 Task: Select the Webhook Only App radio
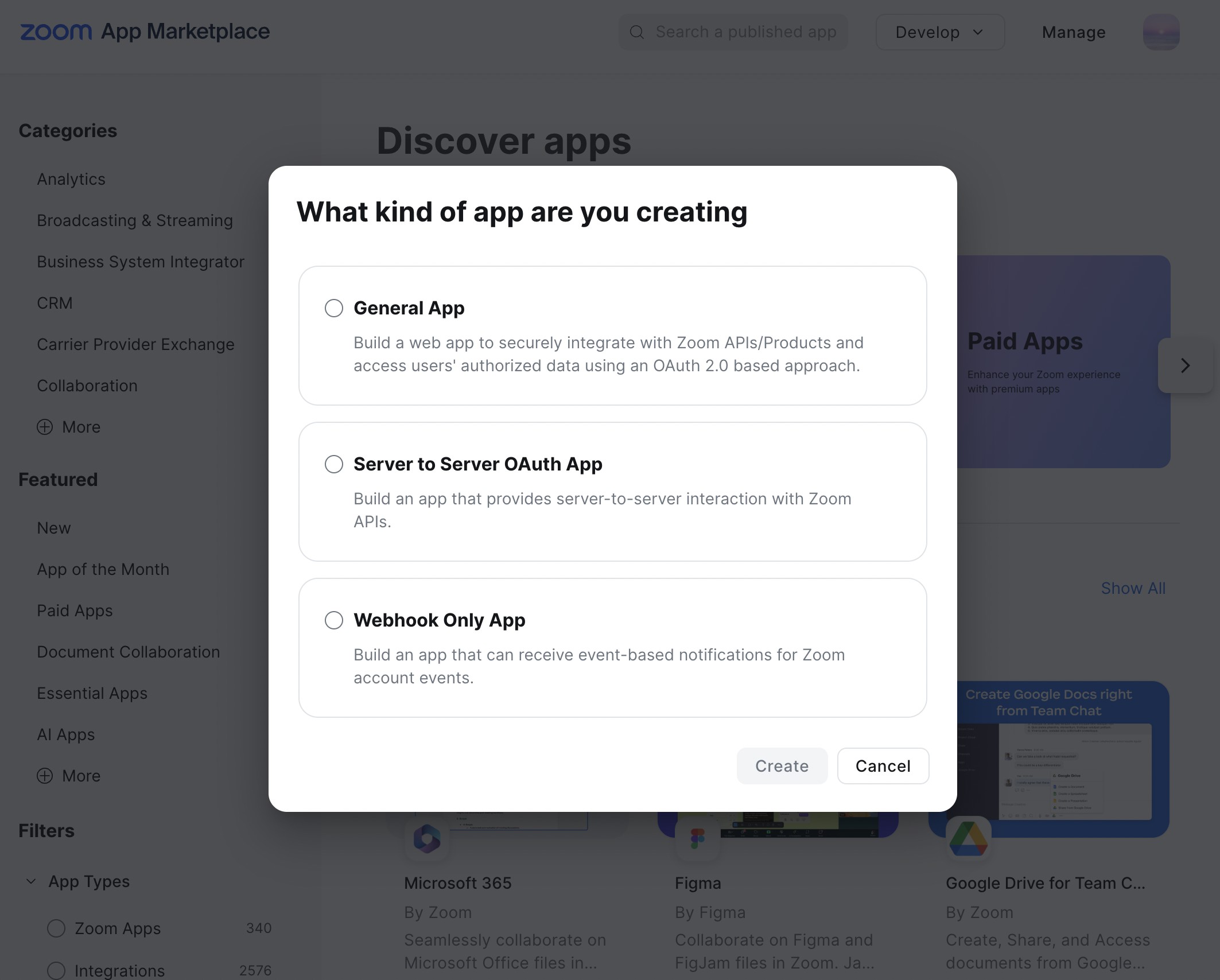tap(334, 620)
